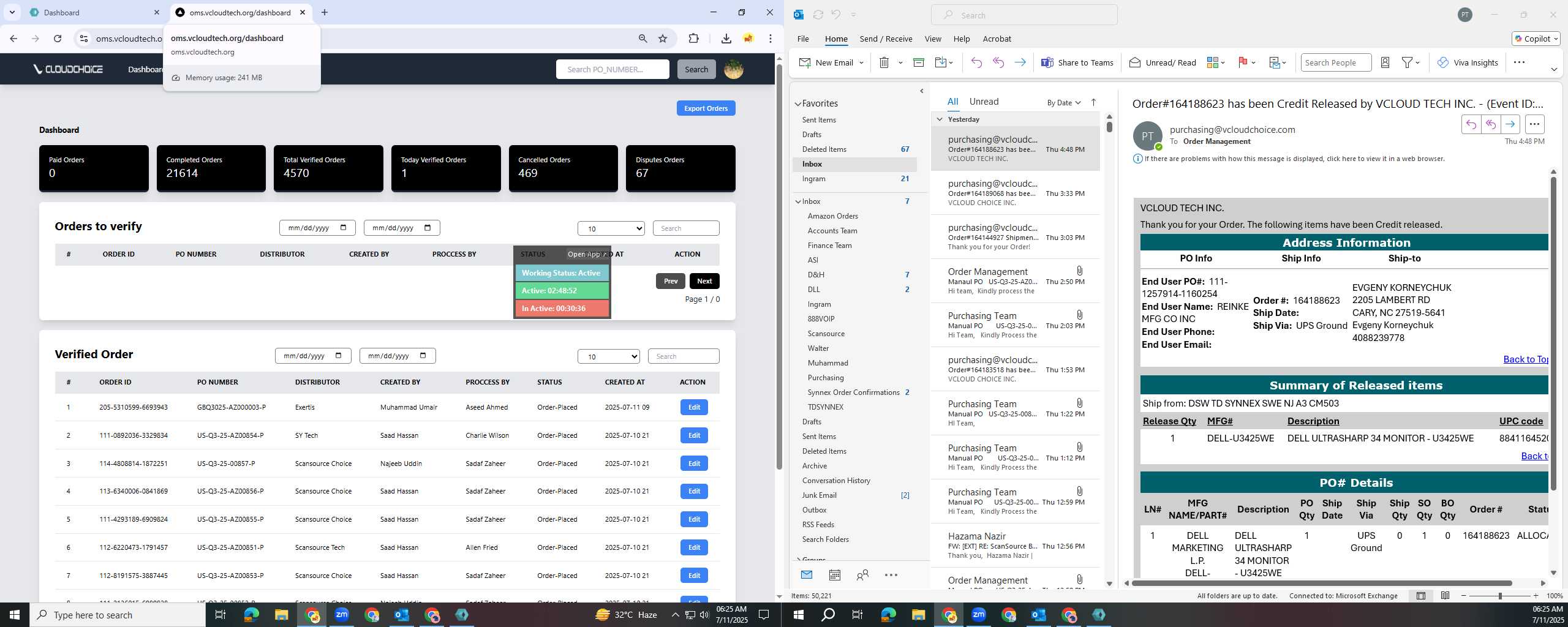Click Reply All in the reading pane header
The image size is (1568, 627).
pyautogui.click(x=1491, y=124)
